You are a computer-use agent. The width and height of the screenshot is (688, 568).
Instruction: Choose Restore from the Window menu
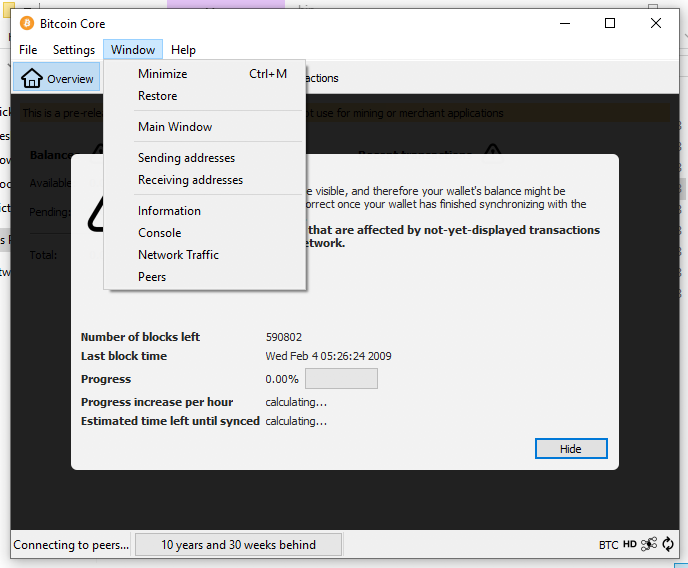coord(205,96)
